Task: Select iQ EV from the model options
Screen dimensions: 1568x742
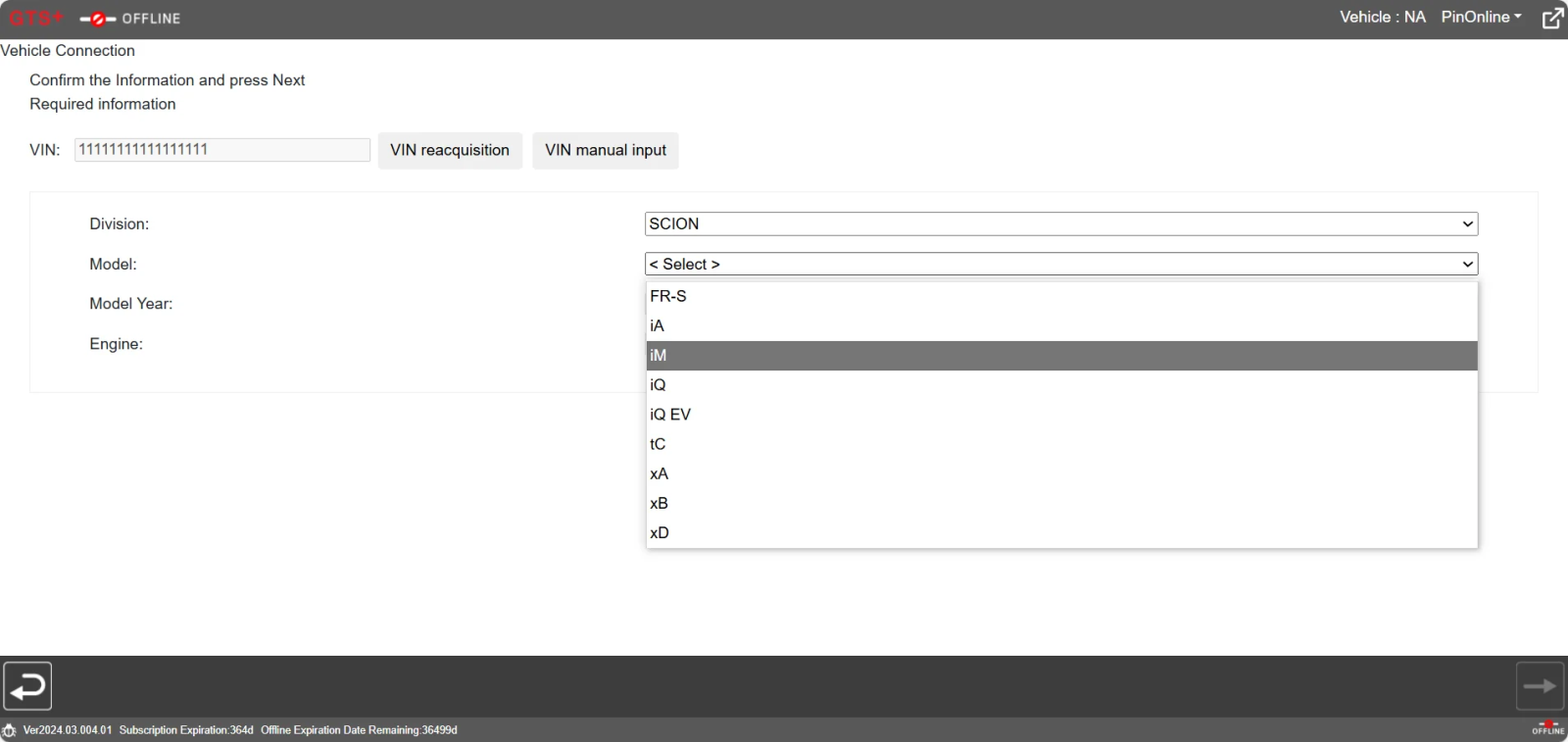Action: coord(670,415)
